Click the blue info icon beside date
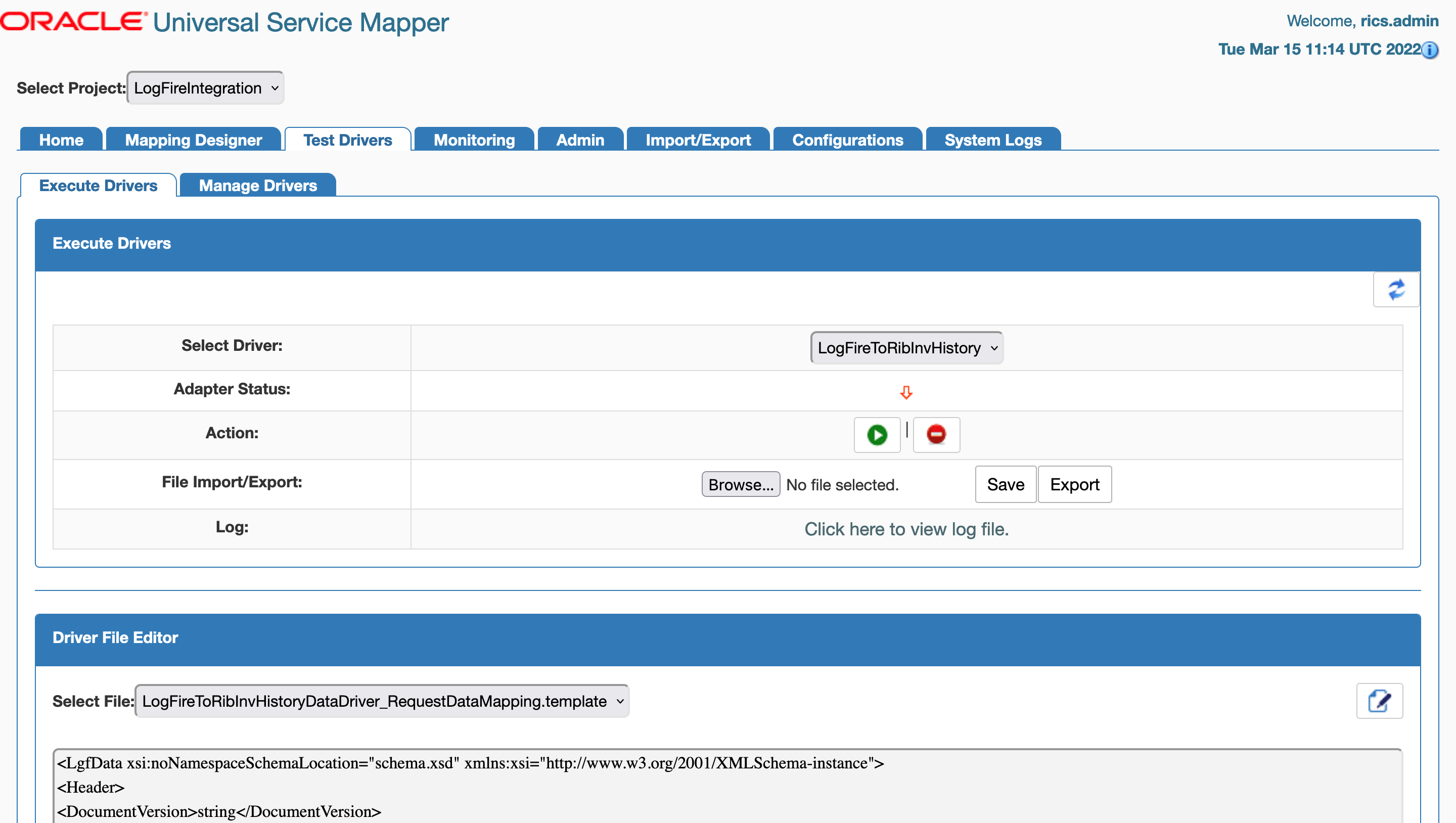The height and width of the screenshot is (823, 1456). (x=1429, y=51)
